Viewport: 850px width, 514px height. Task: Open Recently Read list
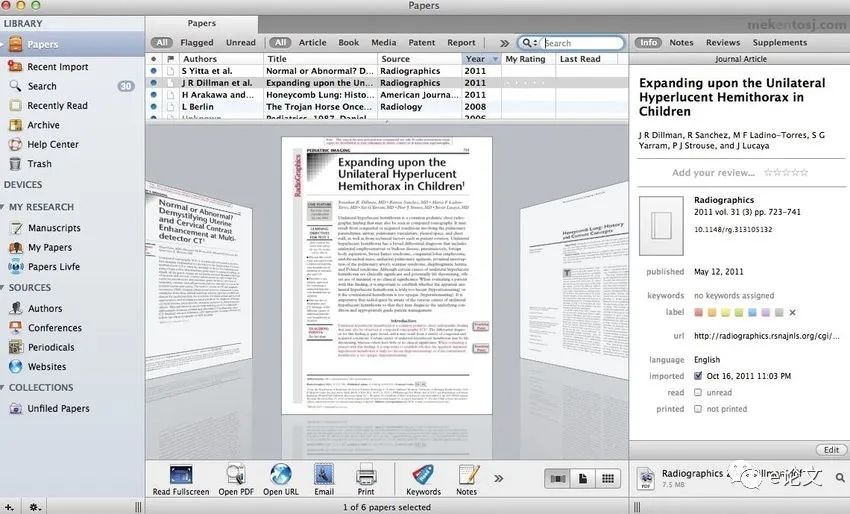57,106
